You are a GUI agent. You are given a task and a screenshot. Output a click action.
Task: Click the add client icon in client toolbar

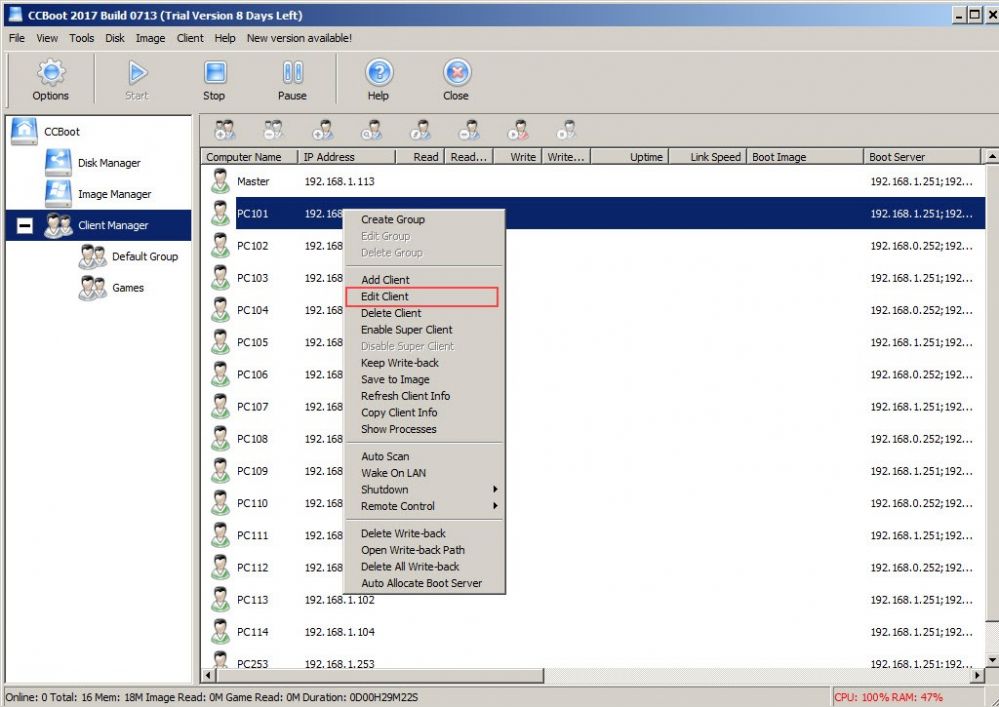click(322, 130)
